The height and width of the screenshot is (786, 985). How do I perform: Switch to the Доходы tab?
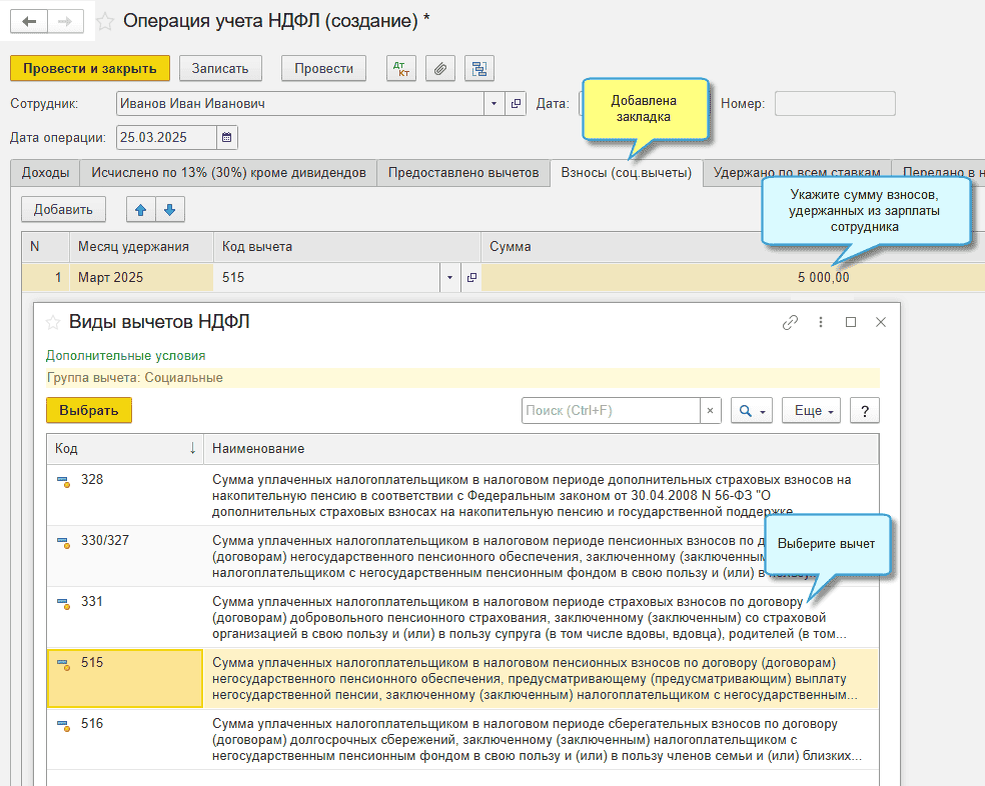point(45,173)
